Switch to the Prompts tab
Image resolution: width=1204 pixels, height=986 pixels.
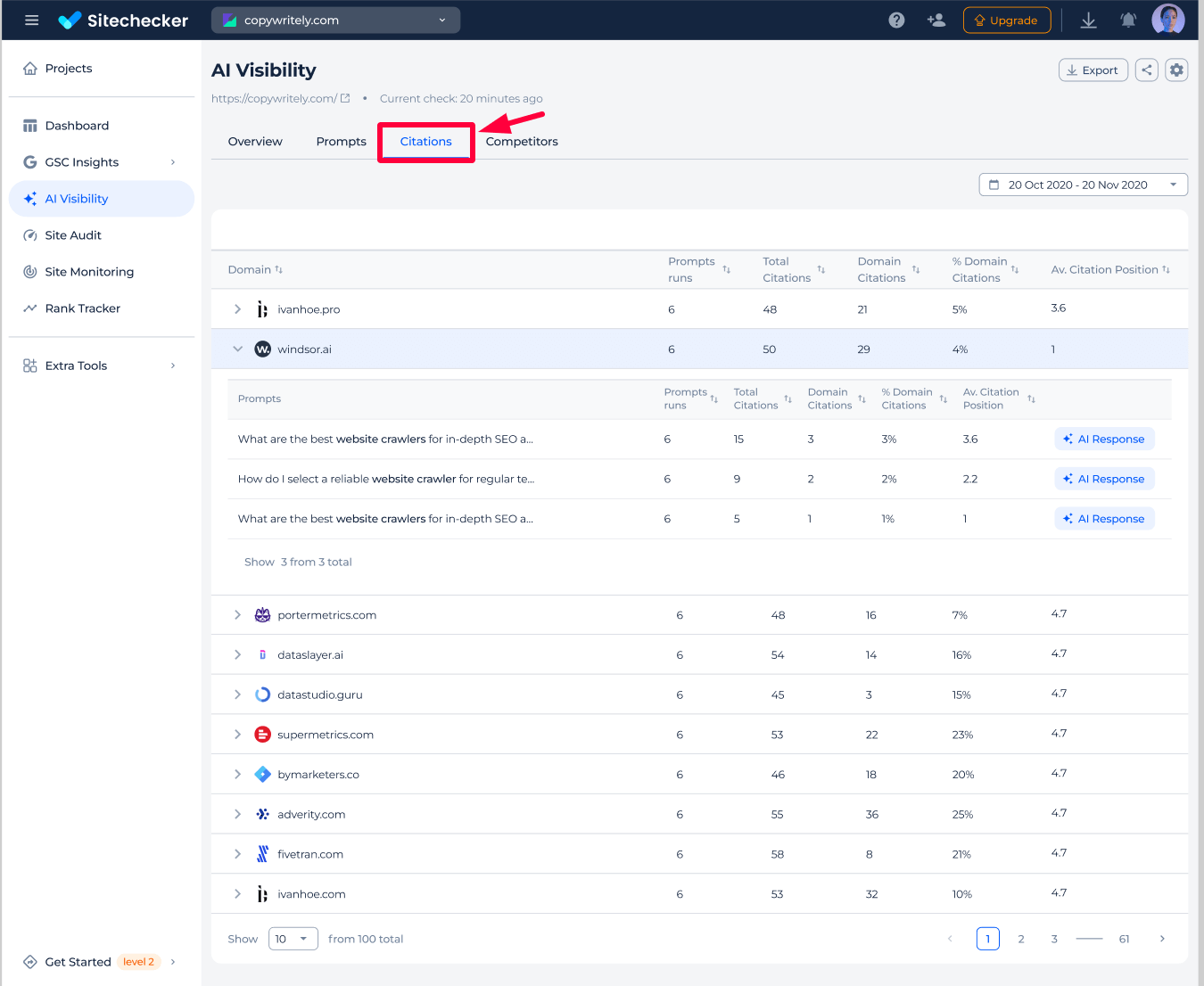tap(341, 142)
